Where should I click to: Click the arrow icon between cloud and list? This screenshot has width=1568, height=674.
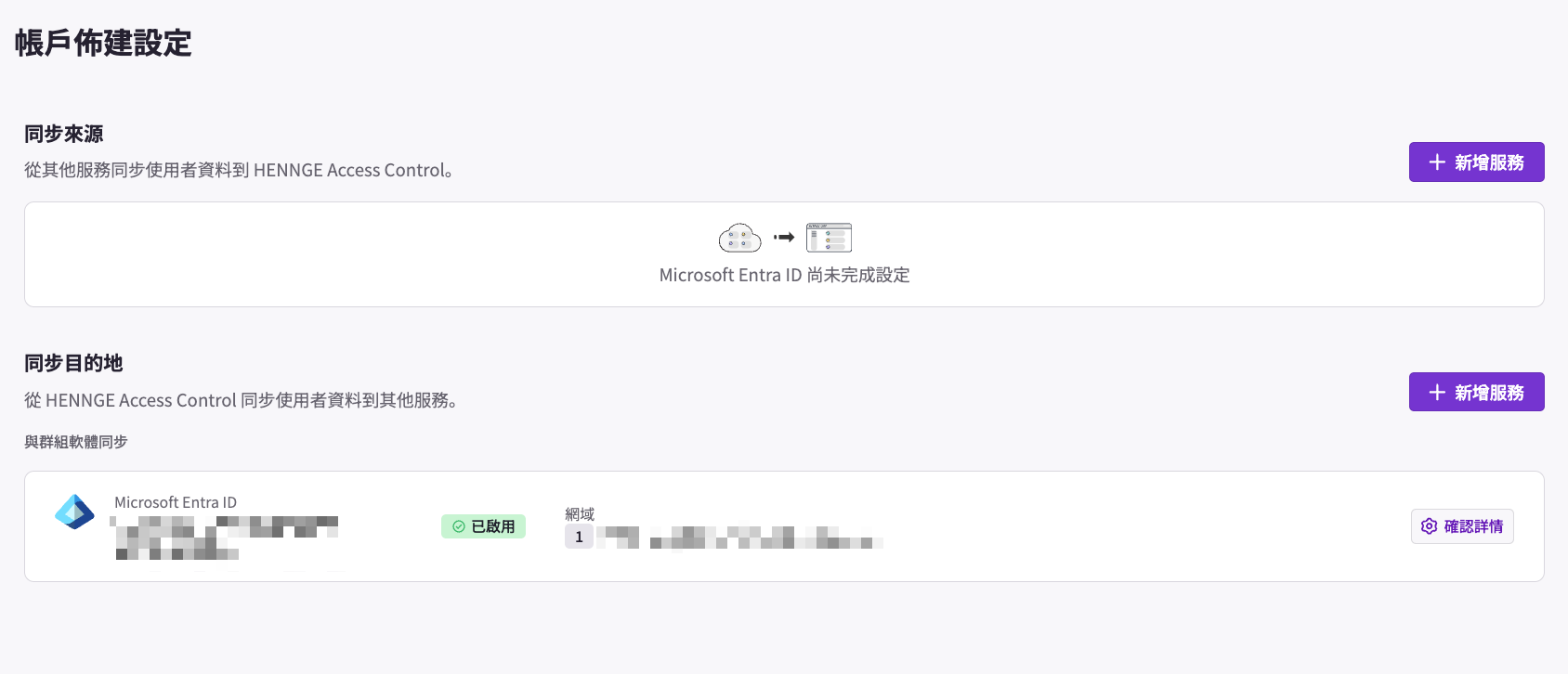point(785,238)
